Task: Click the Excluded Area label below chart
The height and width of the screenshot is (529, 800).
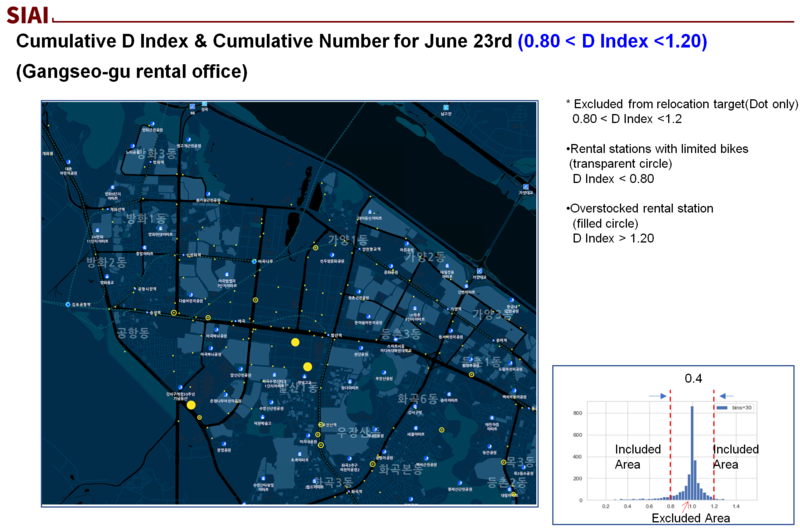Action: point(689,519)
